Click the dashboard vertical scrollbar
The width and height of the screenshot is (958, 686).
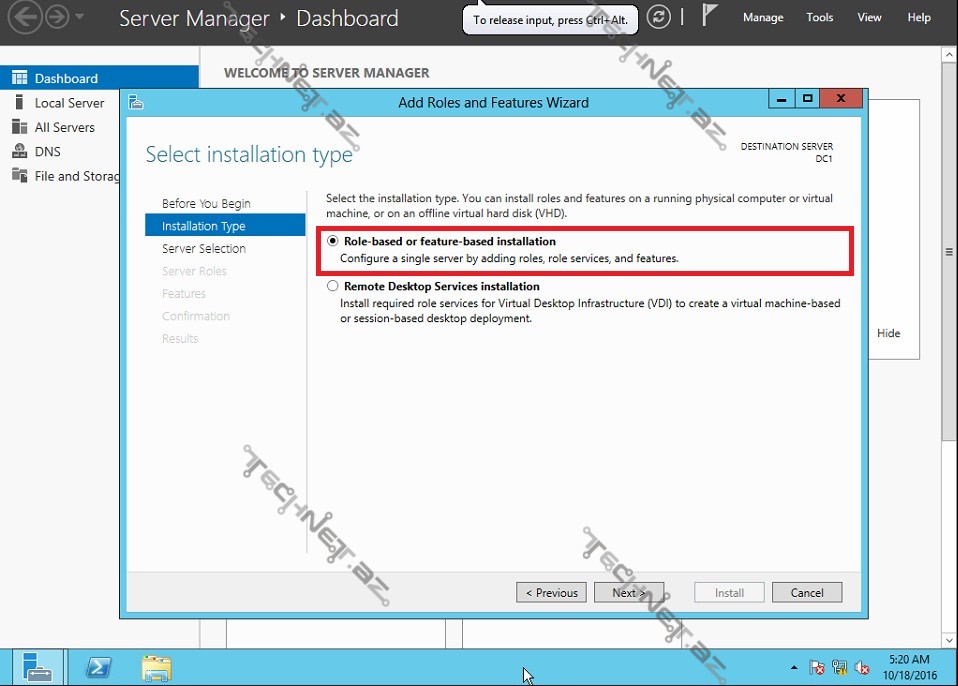point(949,250)
